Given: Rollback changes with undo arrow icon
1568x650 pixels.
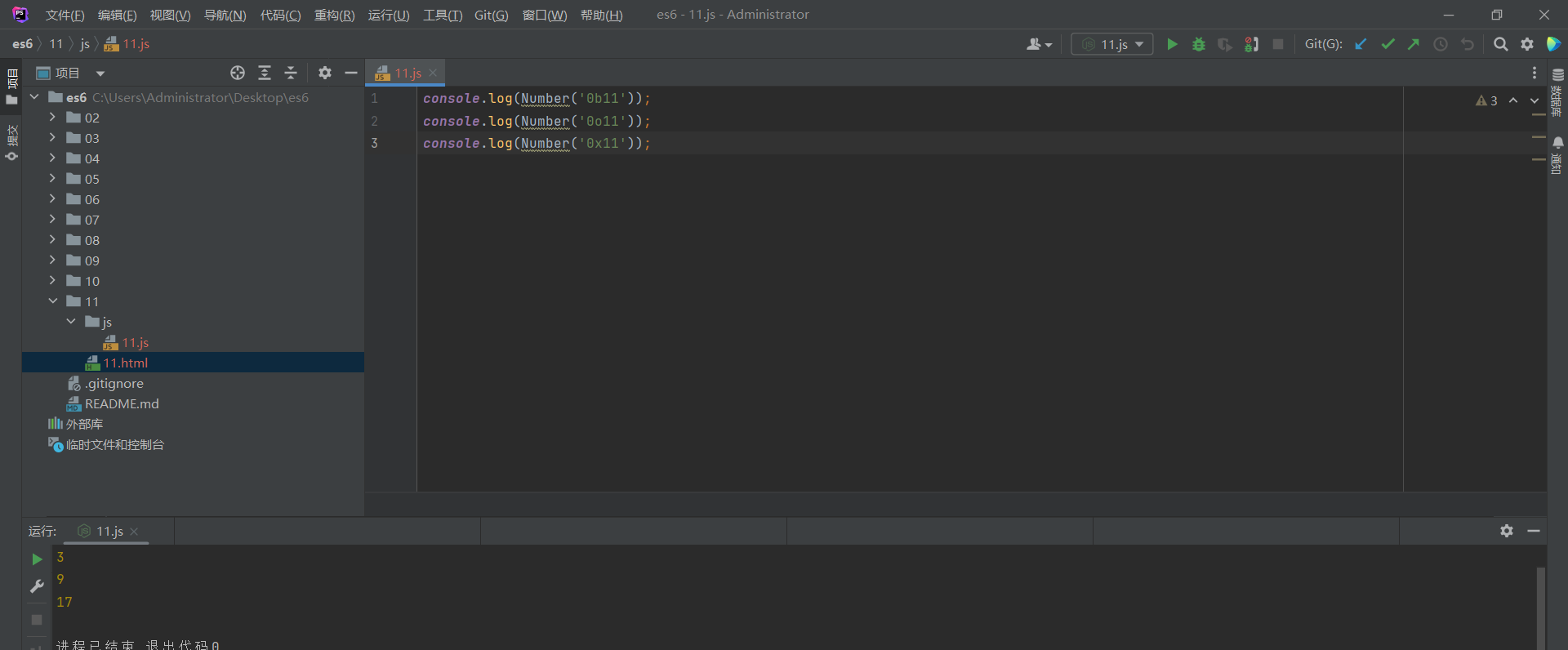Looking at the screenshot, I should (x=1468, y=44).
